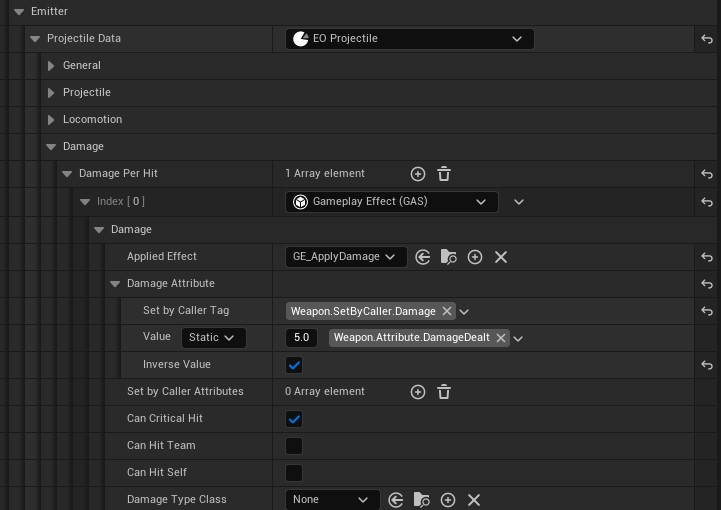The image size is (721, 510).
Task: Expand the Locomotion section
Action: coord(52,120)
